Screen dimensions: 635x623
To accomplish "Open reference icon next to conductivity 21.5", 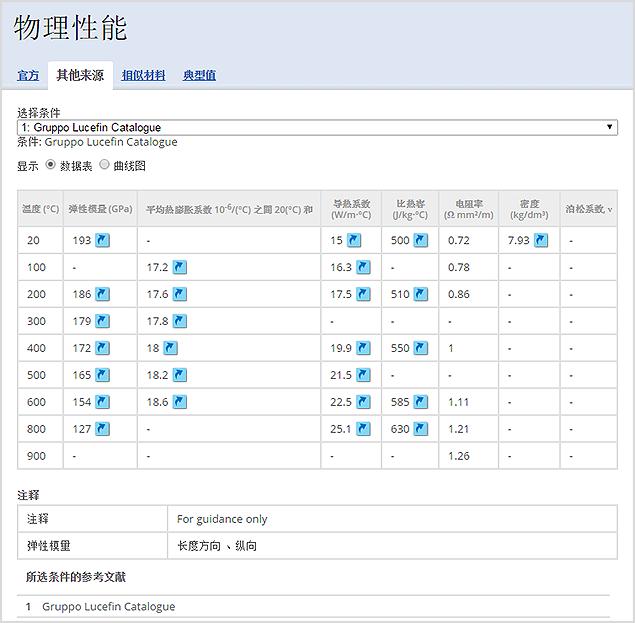I will (363, 375).
